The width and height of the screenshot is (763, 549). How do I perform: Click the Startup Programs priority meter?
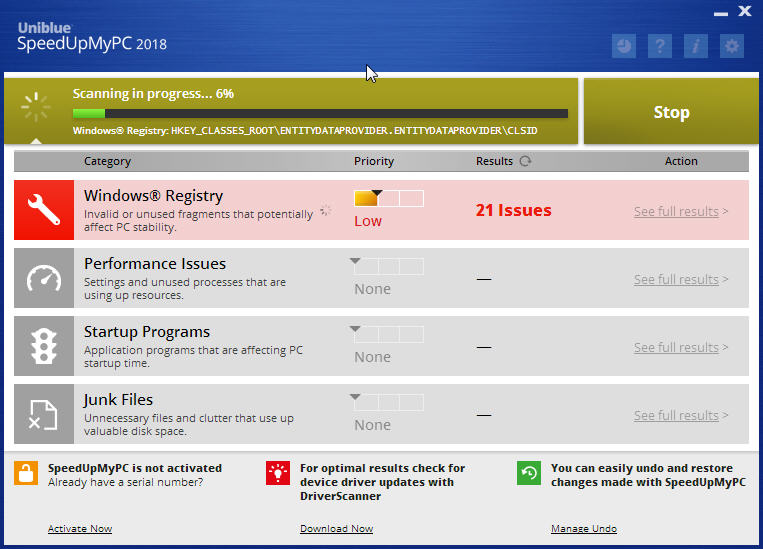pyautogui.click(x=387, y=334)
